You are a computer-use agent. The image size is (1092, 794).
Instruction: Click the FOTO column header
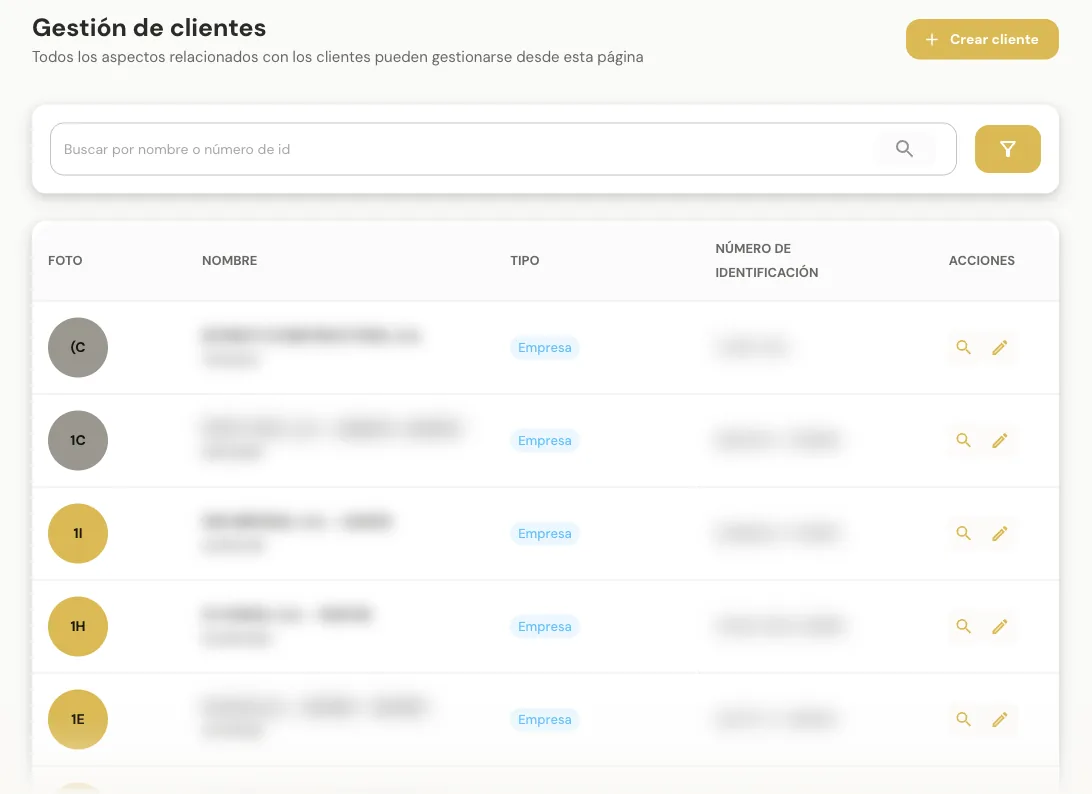65,260
